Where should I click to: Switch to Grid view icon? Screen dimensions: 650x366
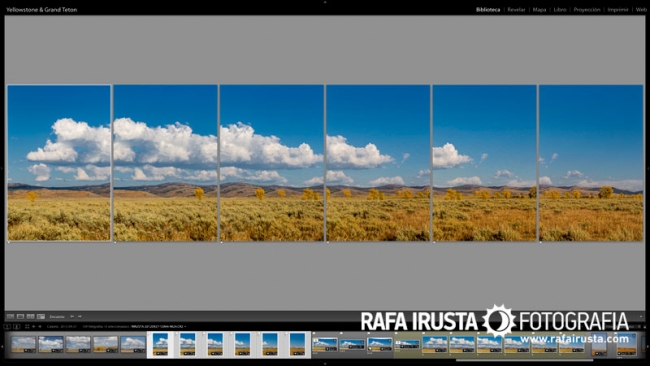click(x=10, y=317)
